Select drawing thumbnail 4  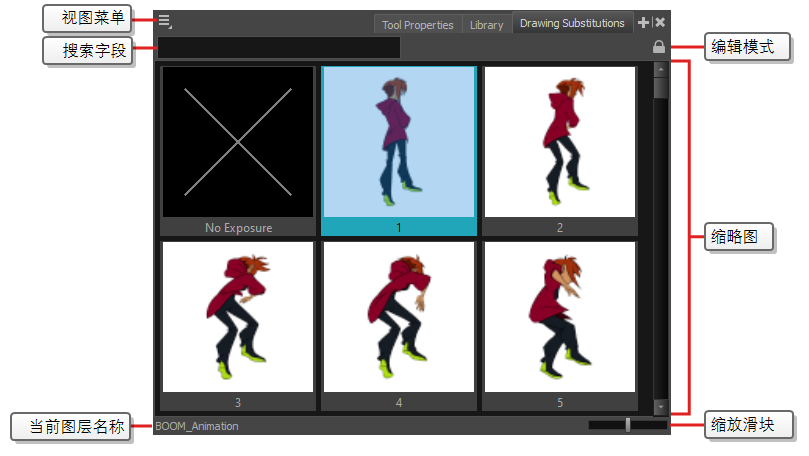pyautogui.click(x=398, y=317)
